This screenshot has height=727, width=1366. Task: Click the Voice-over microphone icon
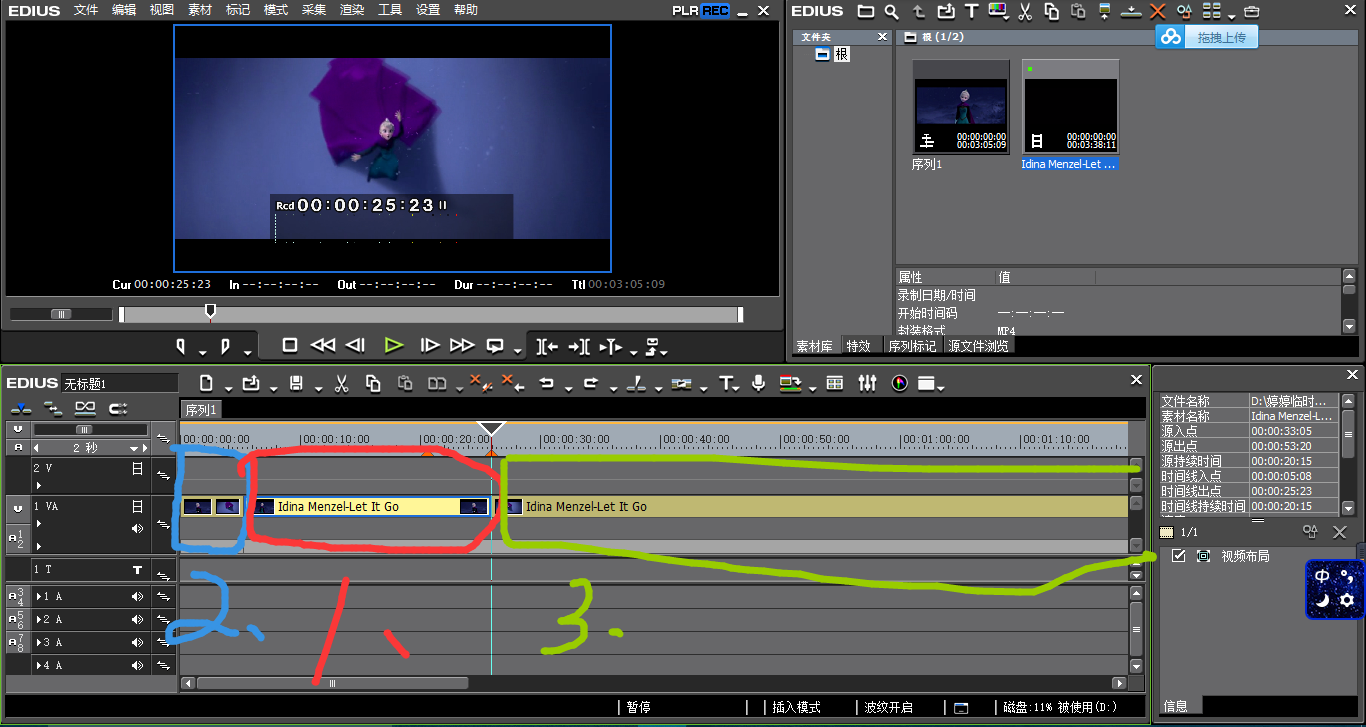tap(759, 383)
